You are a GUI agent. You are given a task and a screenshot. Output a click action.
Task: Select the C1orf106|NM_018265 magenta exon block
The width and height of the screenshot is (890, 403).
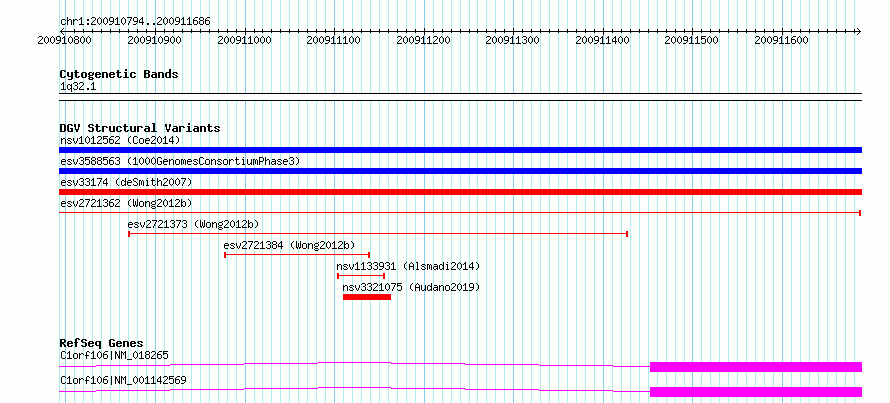756,367
